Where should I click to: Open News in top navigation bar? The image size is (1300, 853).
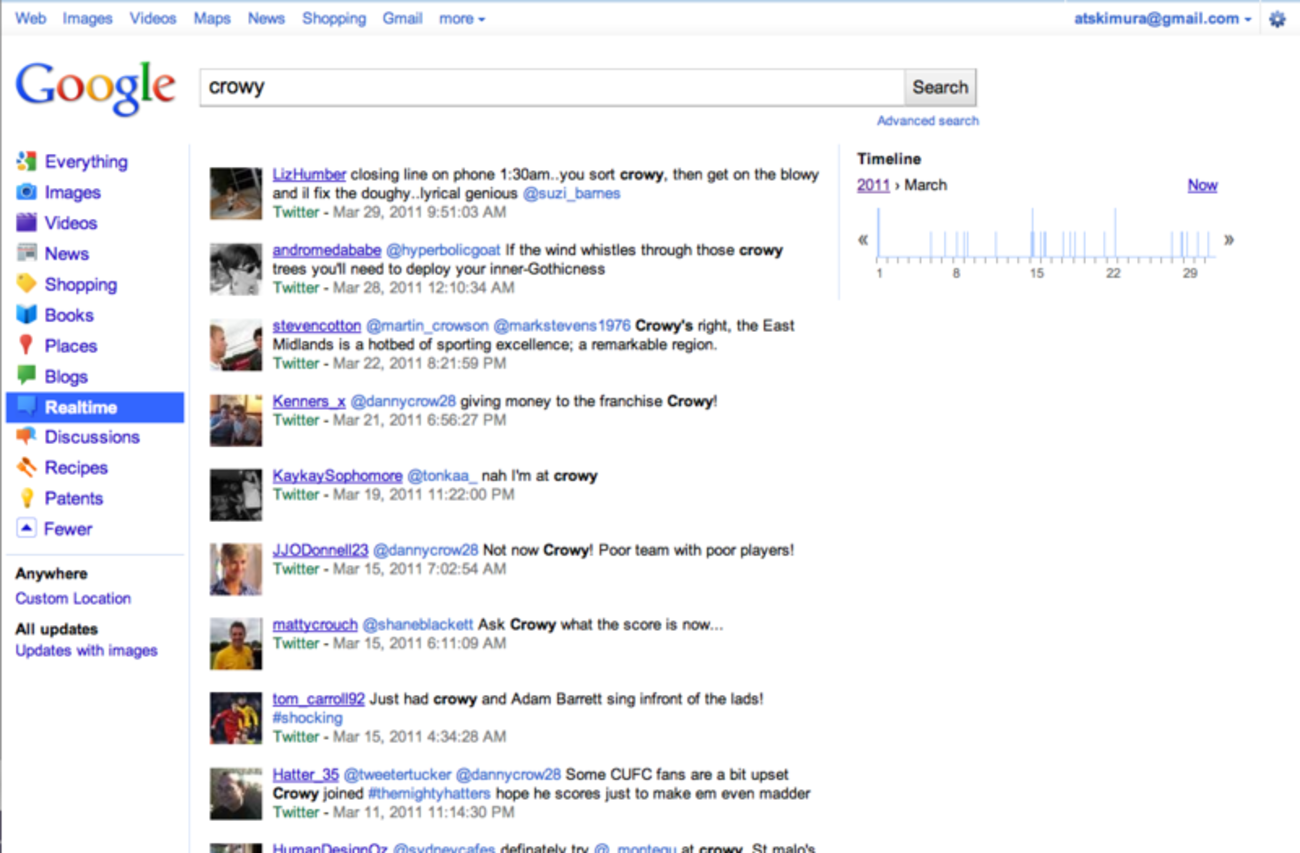pos(266,18)
